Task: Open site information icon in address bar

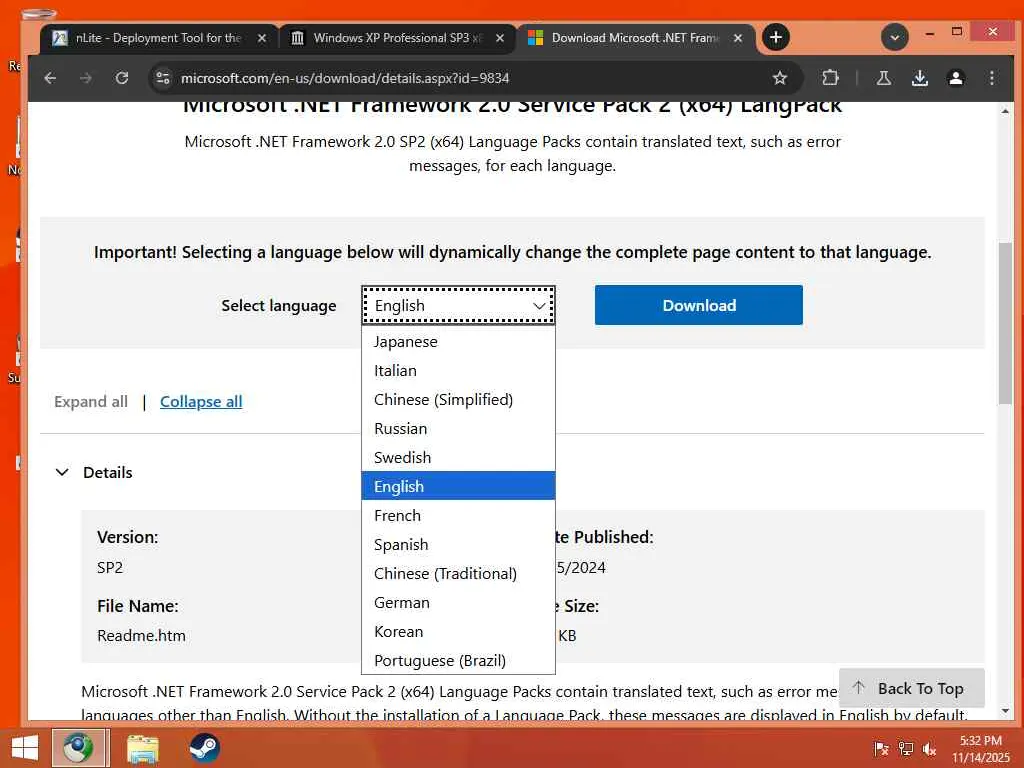Action: click(x=163, y=78)
